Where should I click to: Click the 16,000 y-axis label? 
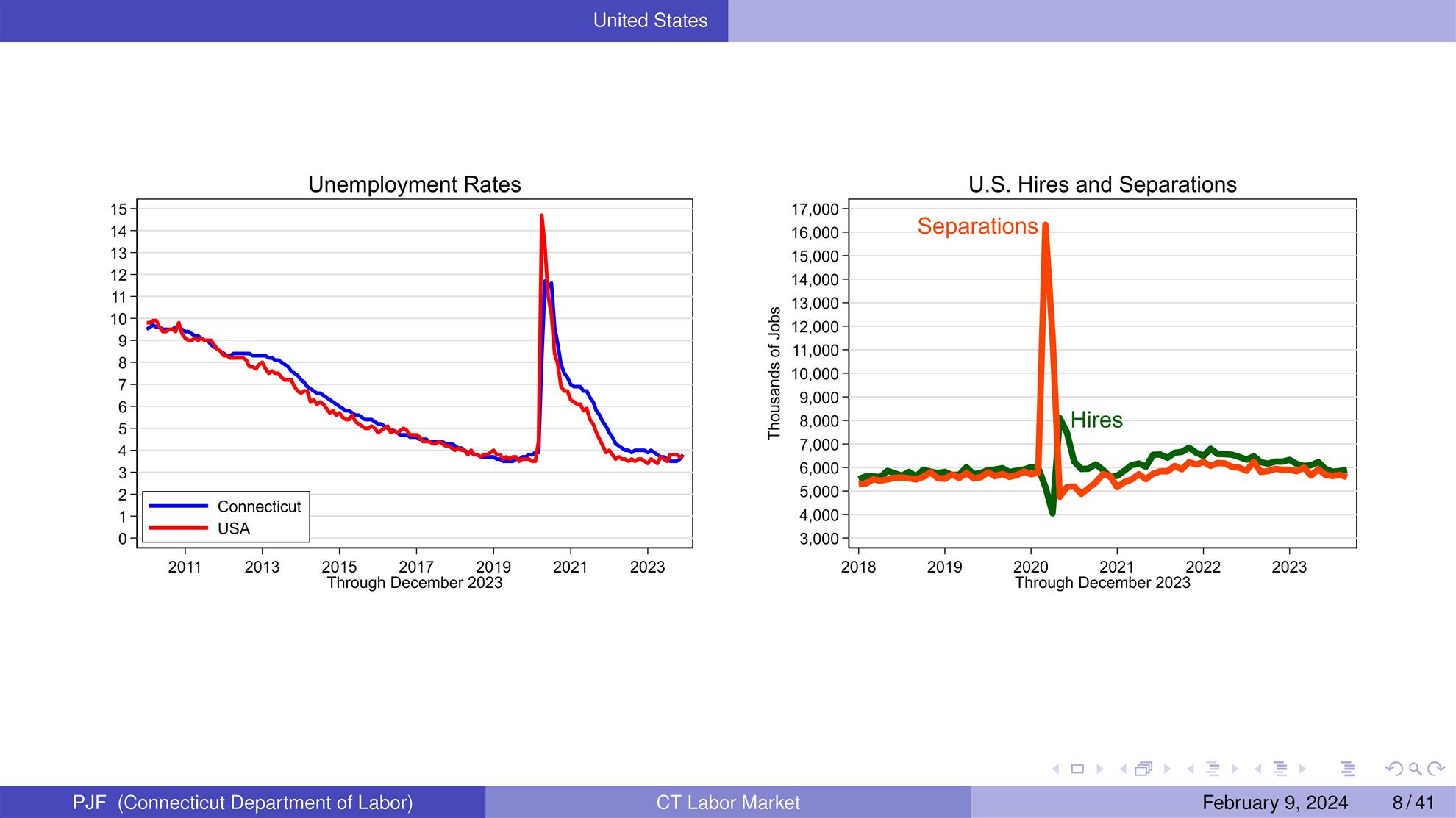[x=815, y=233]
